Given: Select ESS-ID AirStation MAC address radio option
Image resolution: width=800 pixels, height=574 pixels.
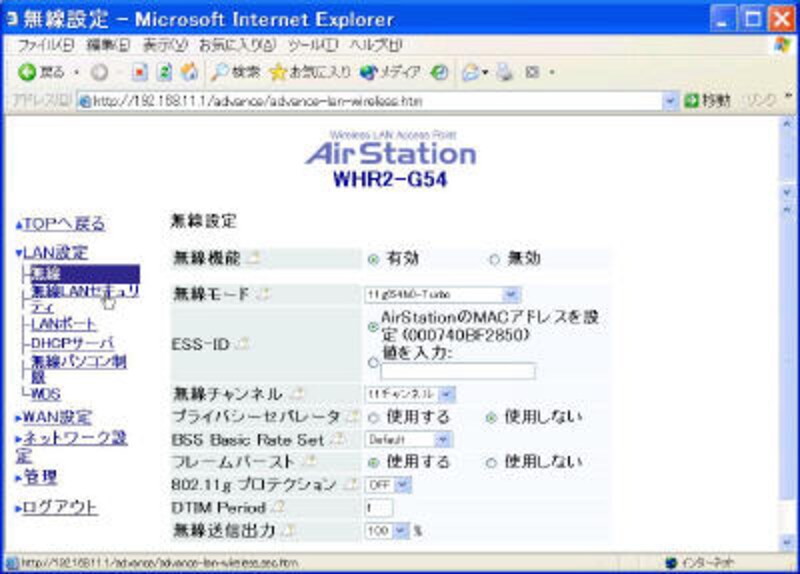Looking at the screenshot, I should coord(373,327).
